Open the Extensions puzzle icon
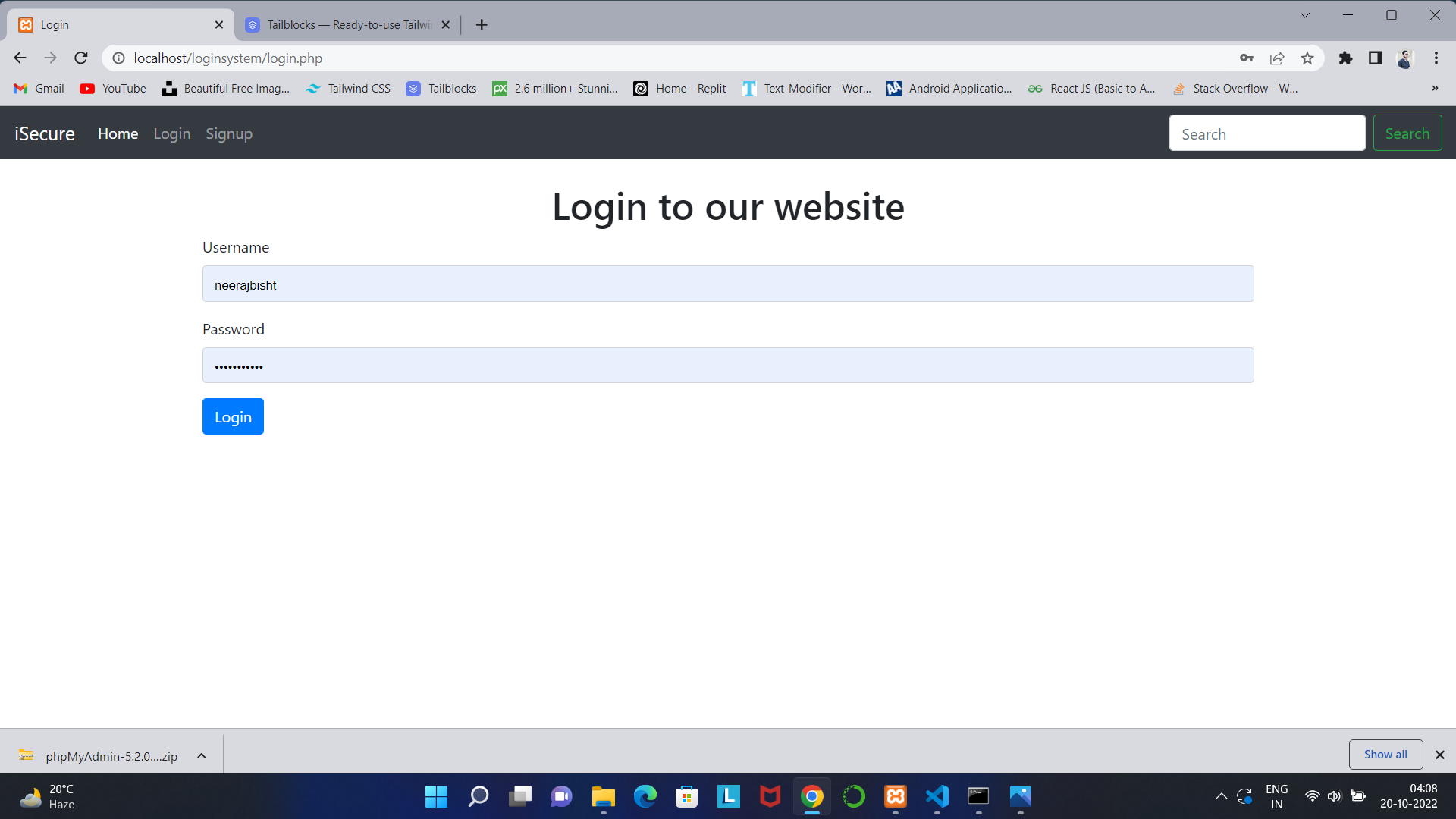Viewport: 1456px width, 819px height. 1345,58
